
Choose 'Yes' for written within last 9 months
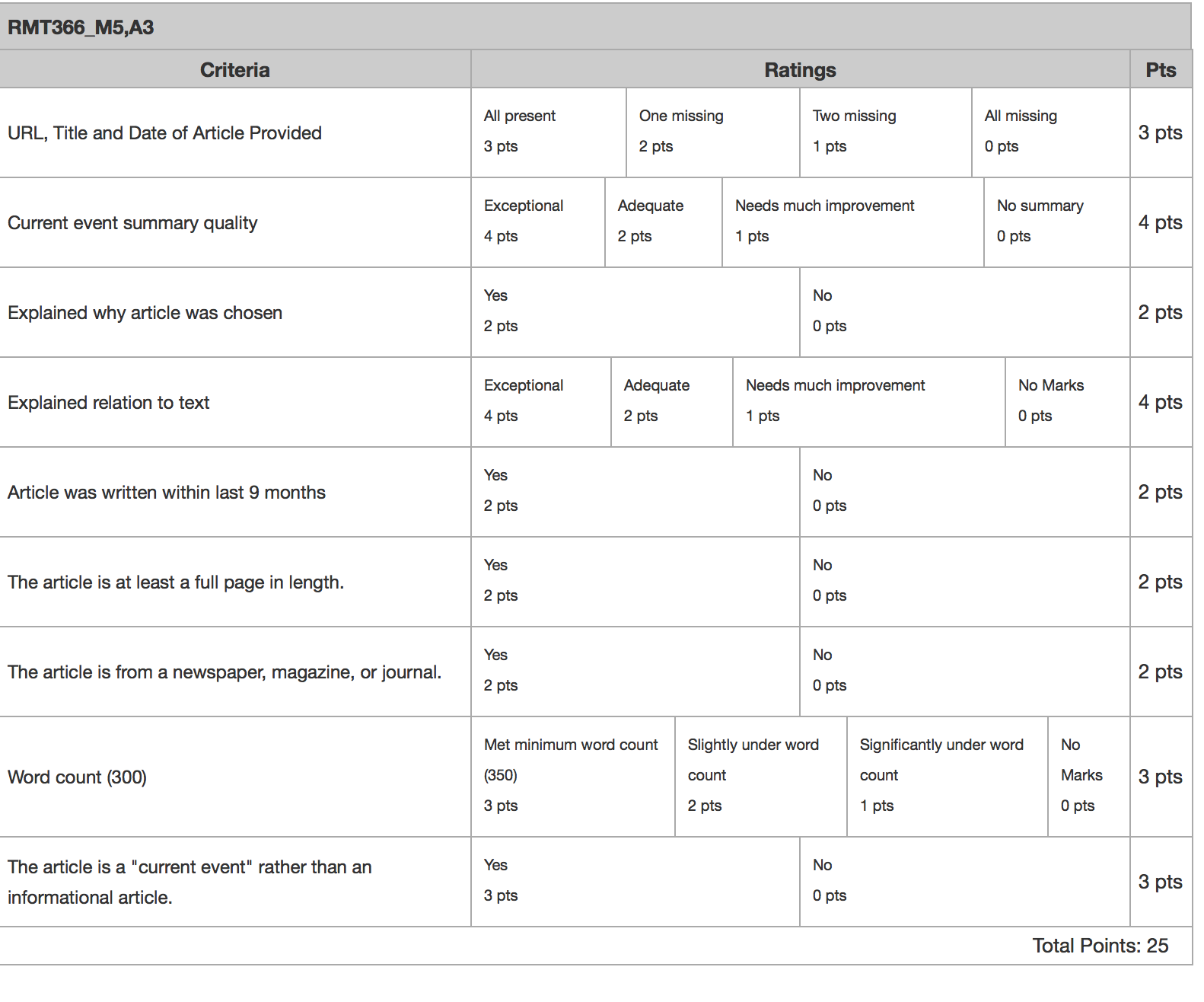click(635, 492)
